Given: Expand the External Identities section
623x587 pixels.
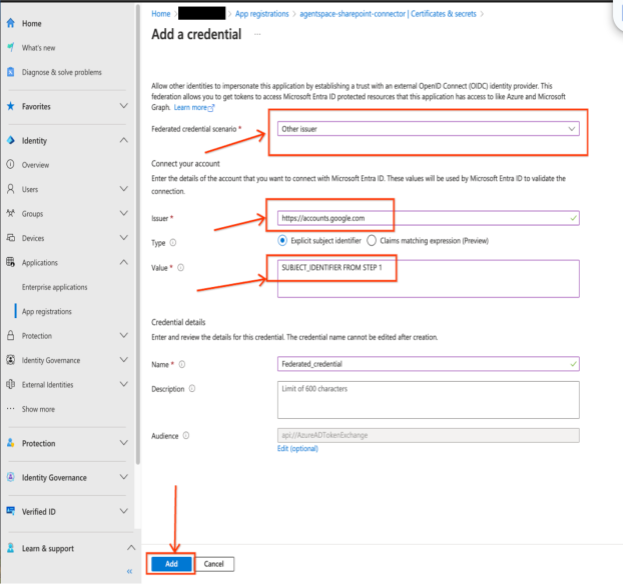Looking at the screenshot, I should [123, 385].
